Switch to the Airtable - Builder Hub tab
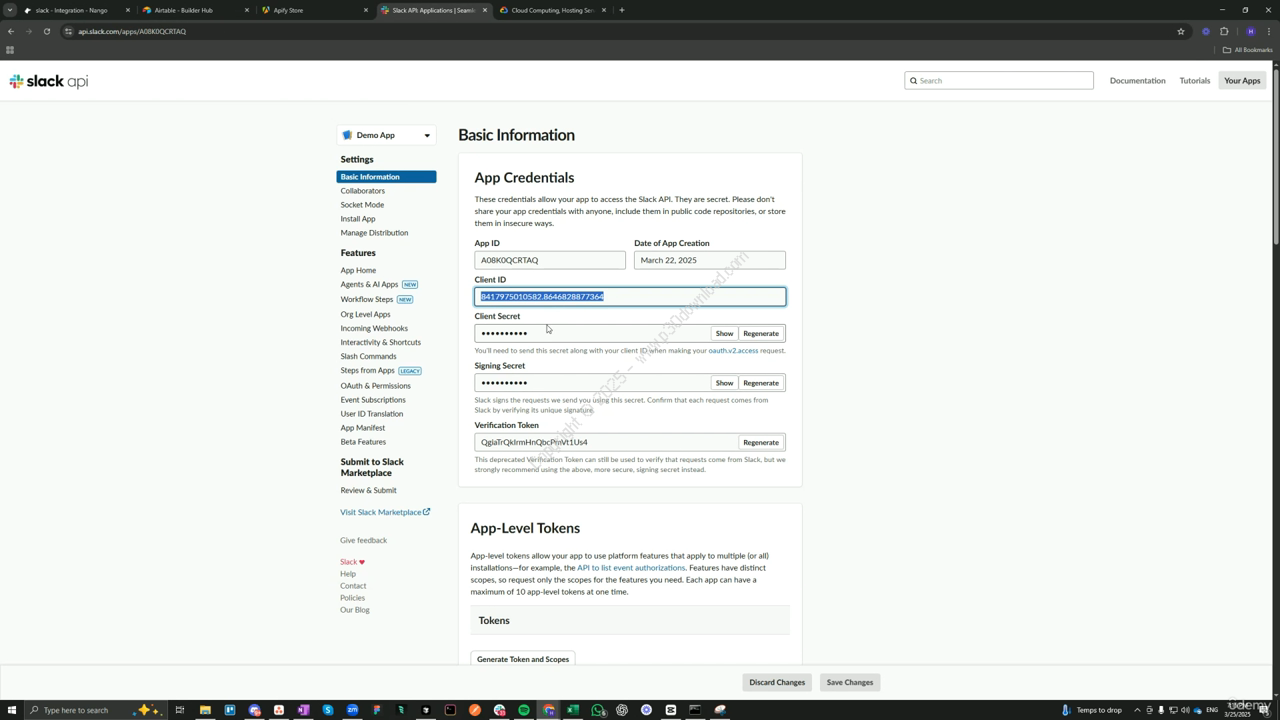 click(194, 10)
